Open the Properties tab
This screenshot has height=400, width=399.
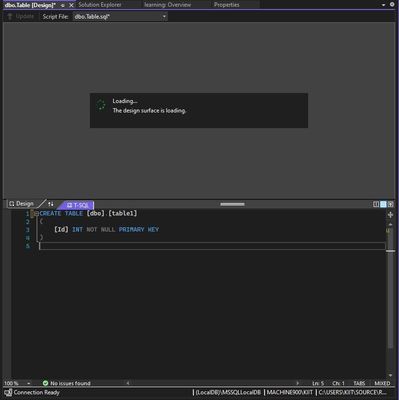click(227, 5)
